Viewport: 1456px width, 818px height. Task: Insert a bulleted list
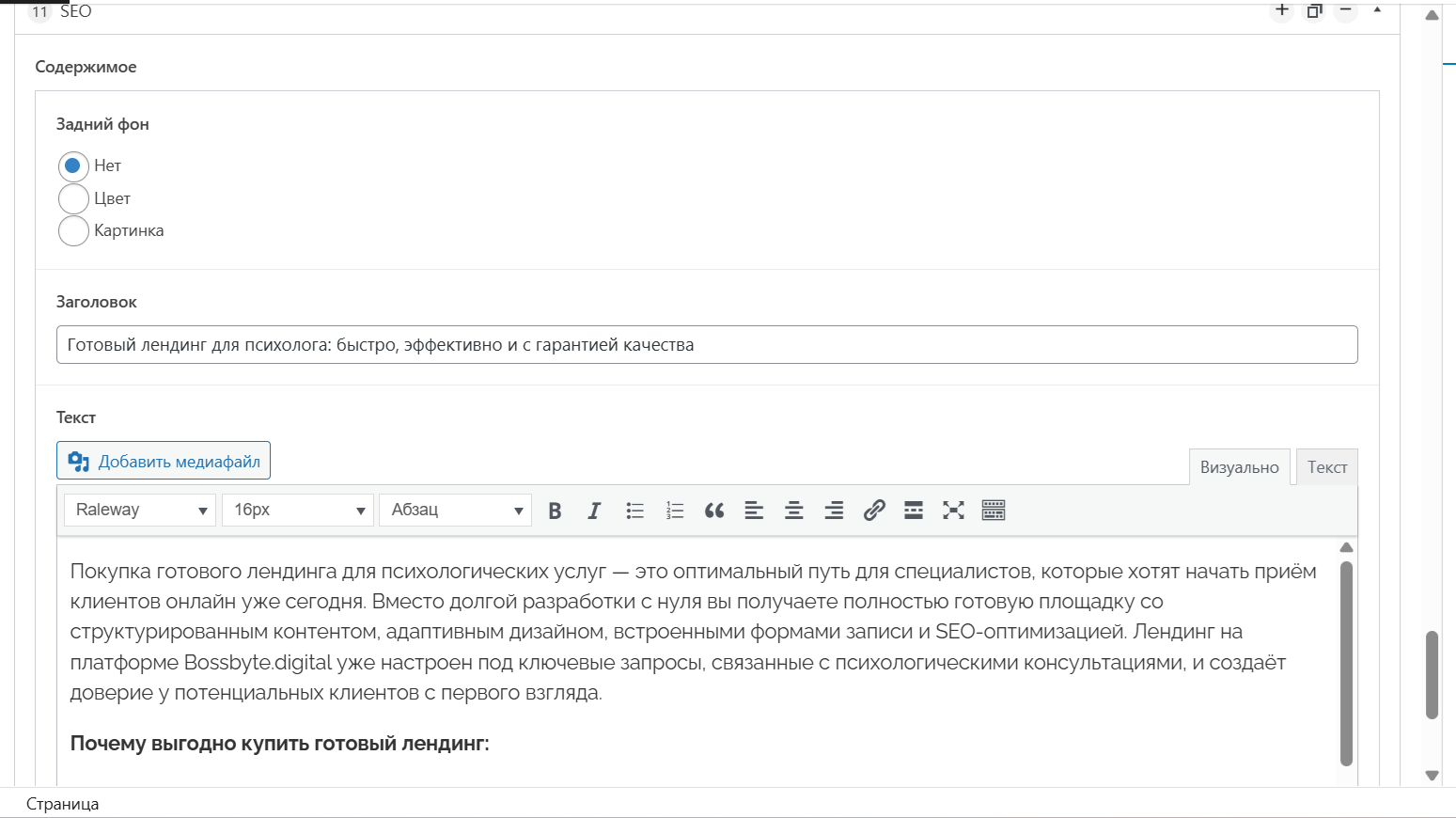point(634,511)
